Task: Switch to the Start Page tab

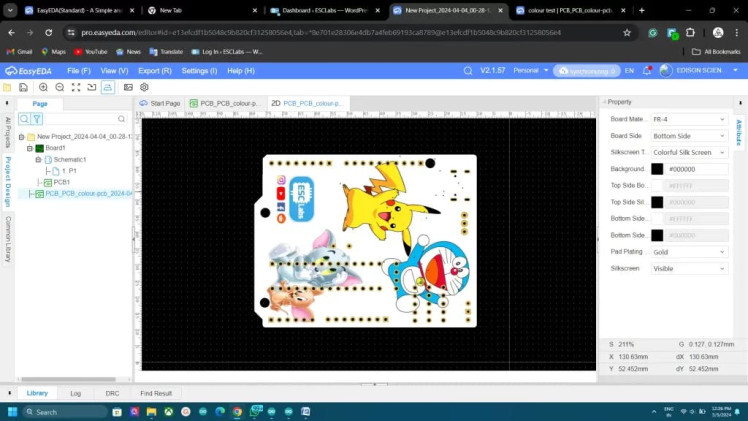Action: coord(160,103)
